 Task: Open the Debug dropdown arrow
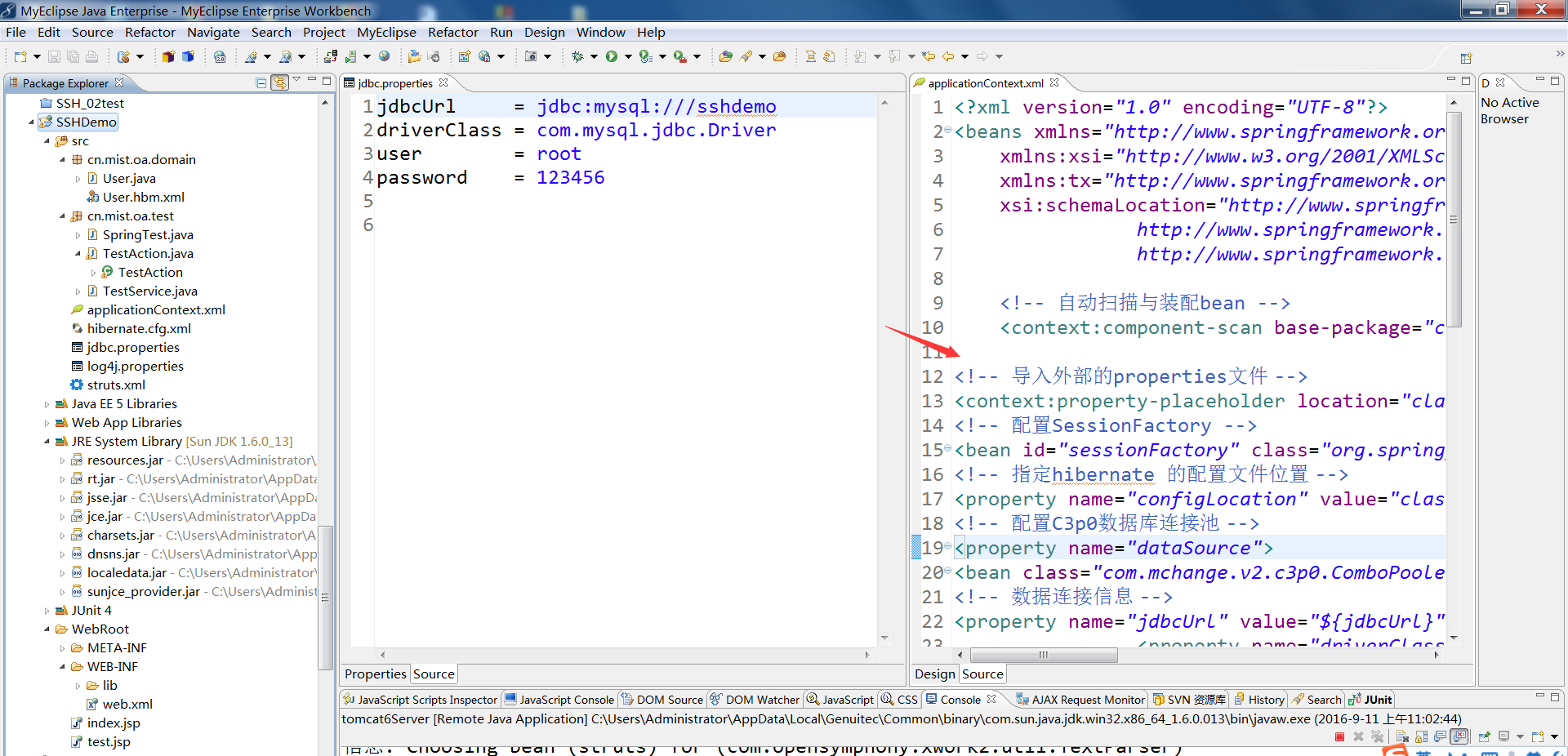[x=594, y=56]
